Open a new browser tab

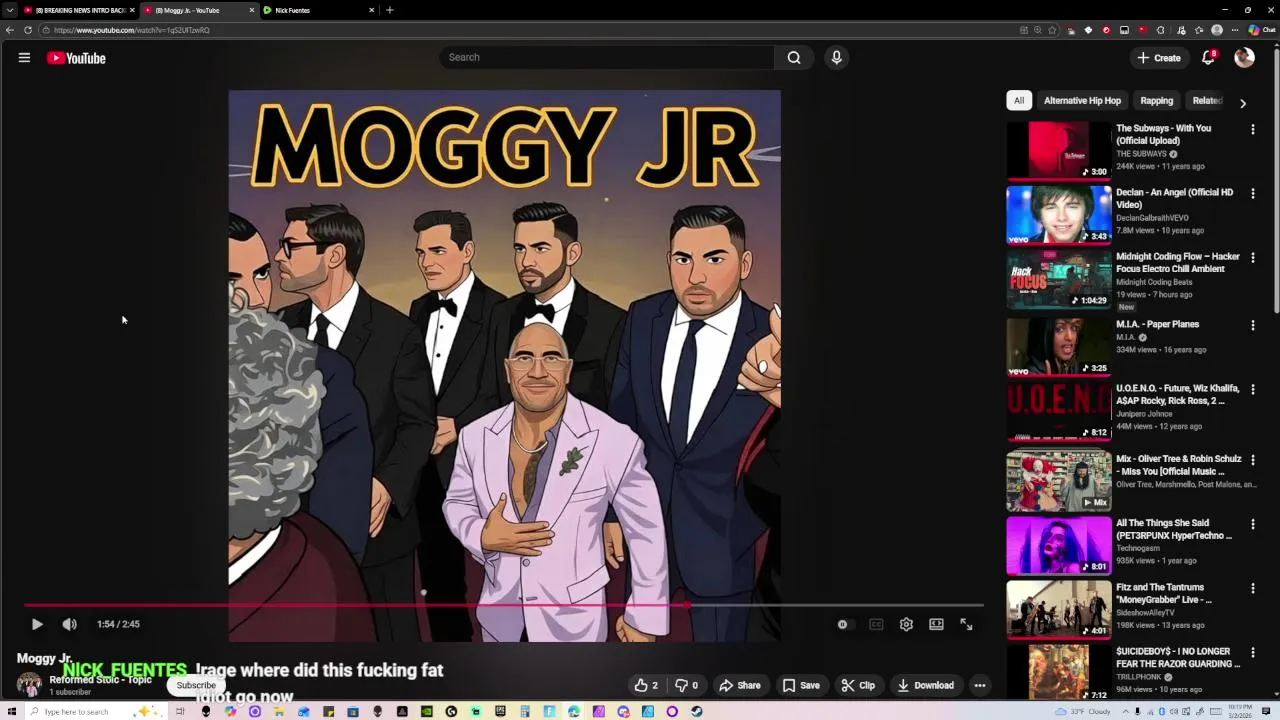click(x=390, y=10)
